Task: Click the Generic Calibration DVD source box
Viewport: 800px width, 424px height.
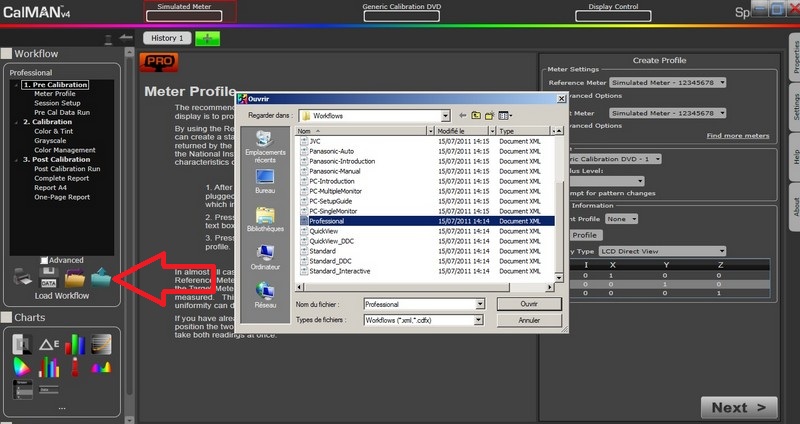Action: tap(402, 16)
